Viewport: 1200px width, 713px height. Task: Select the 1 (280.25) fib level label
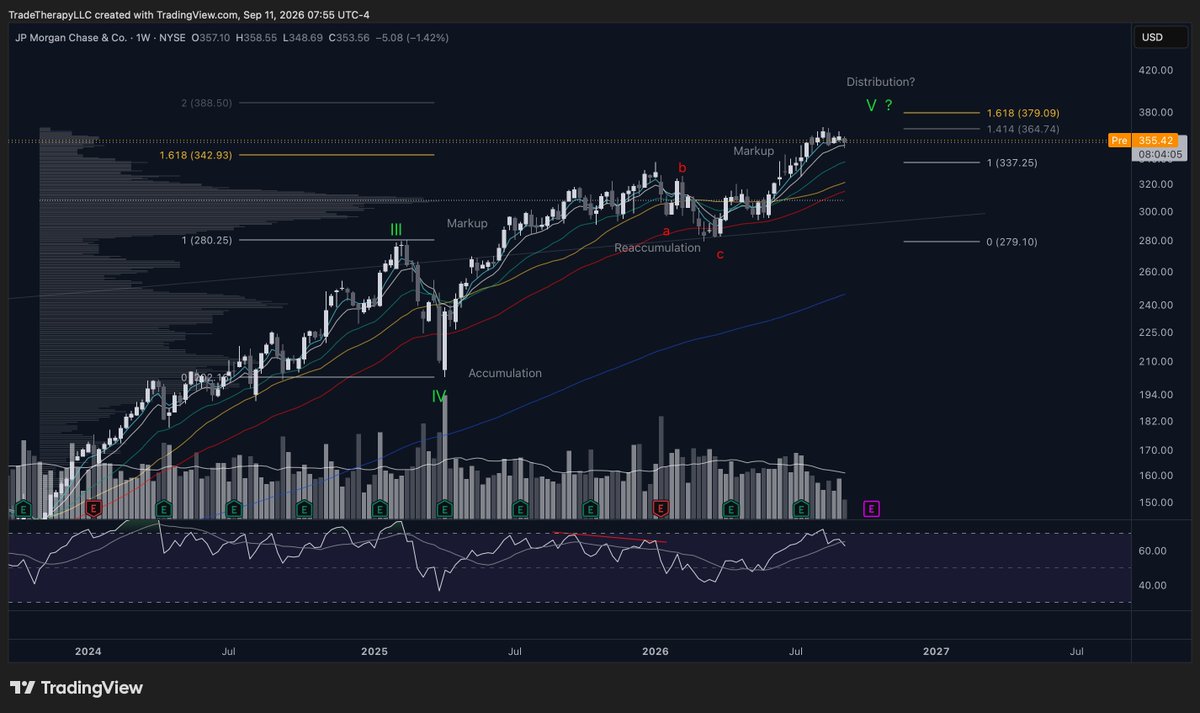[207, 240]
